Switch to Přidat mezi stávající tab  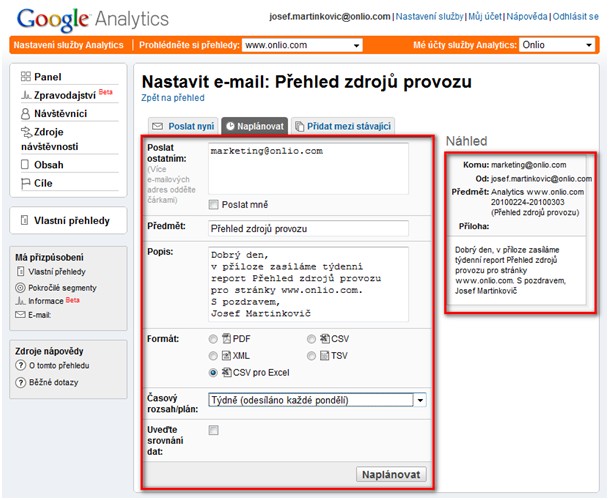tap(343, 126)
